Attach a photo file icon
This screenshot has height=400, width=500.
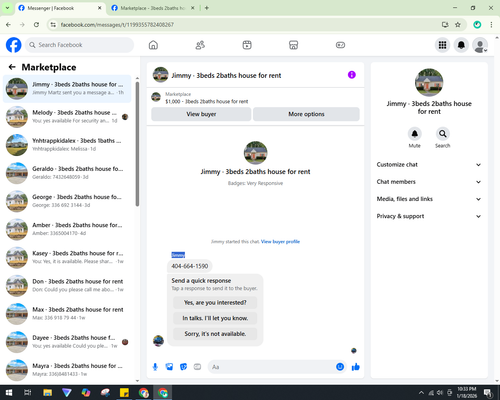click(169, 367)
